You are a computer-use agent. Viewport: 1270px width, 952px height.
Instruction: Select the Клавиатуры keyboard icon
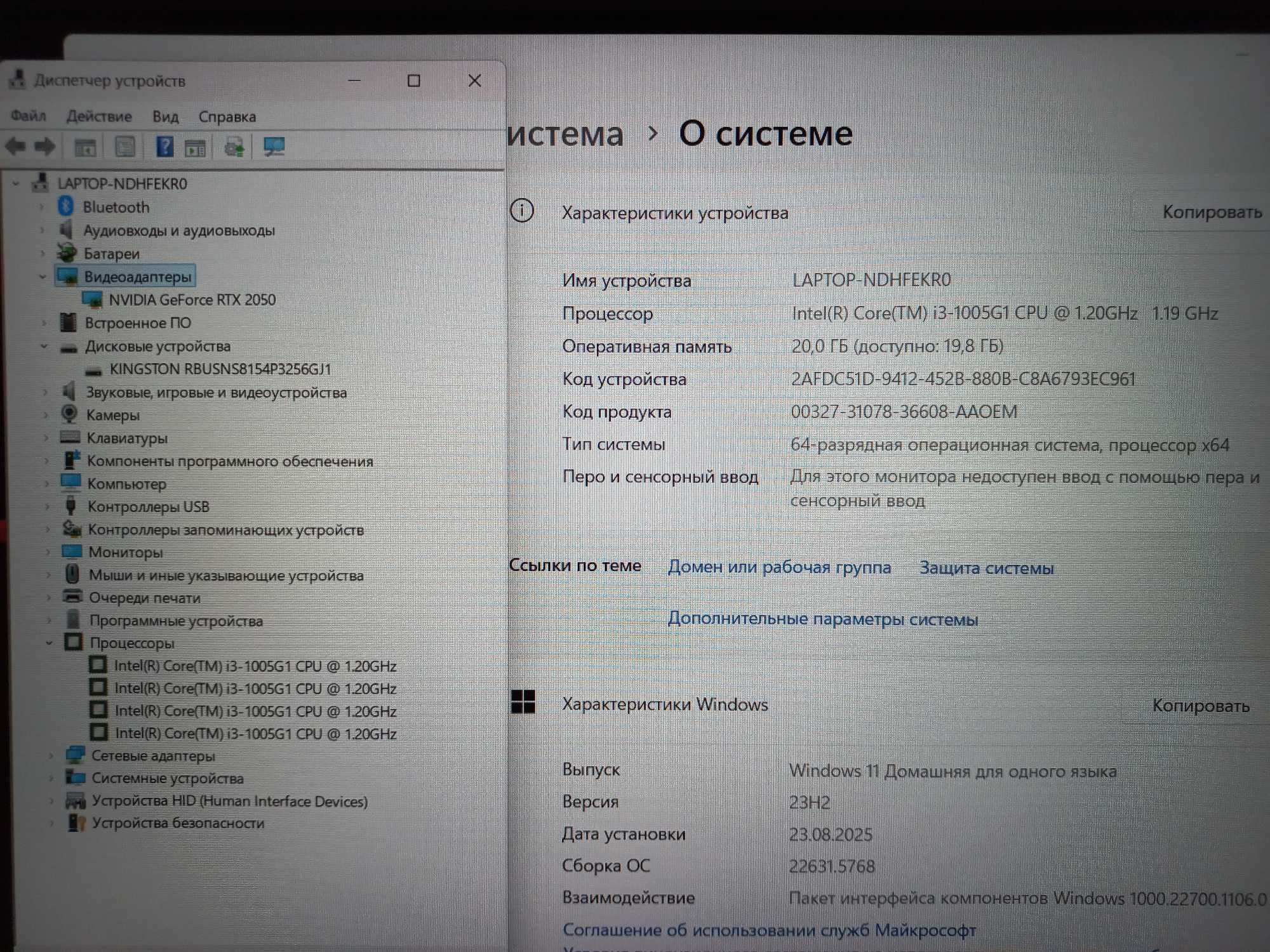[70, 437]
